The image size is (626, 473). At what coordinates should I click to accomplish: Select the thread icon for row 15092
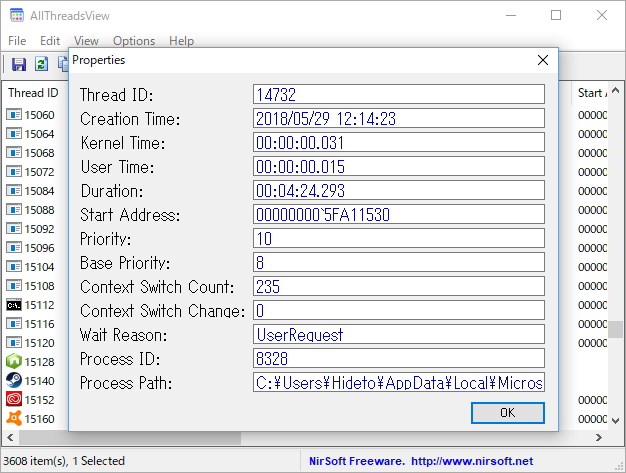point(14,229)
